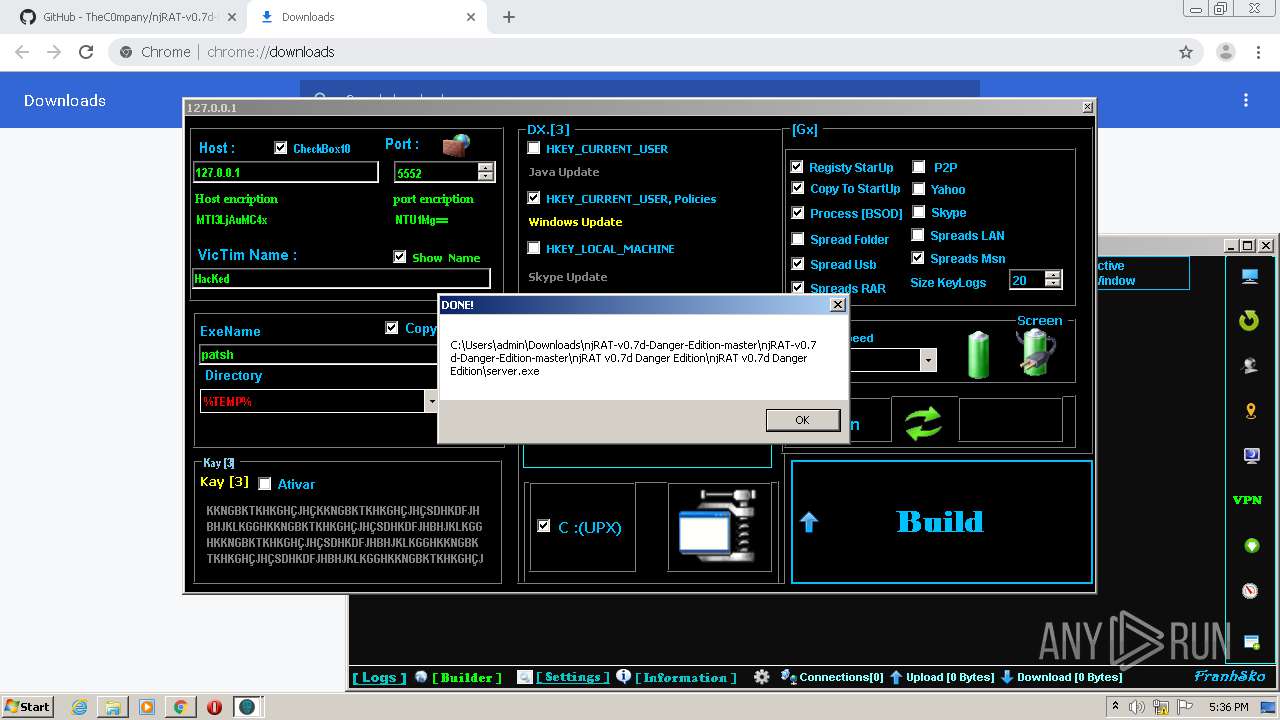This screenshot has height=720, width=1280.
Task: Toggle the CheckBox10 checkbox
Action: pyautogui.click(x=281, y=148)
